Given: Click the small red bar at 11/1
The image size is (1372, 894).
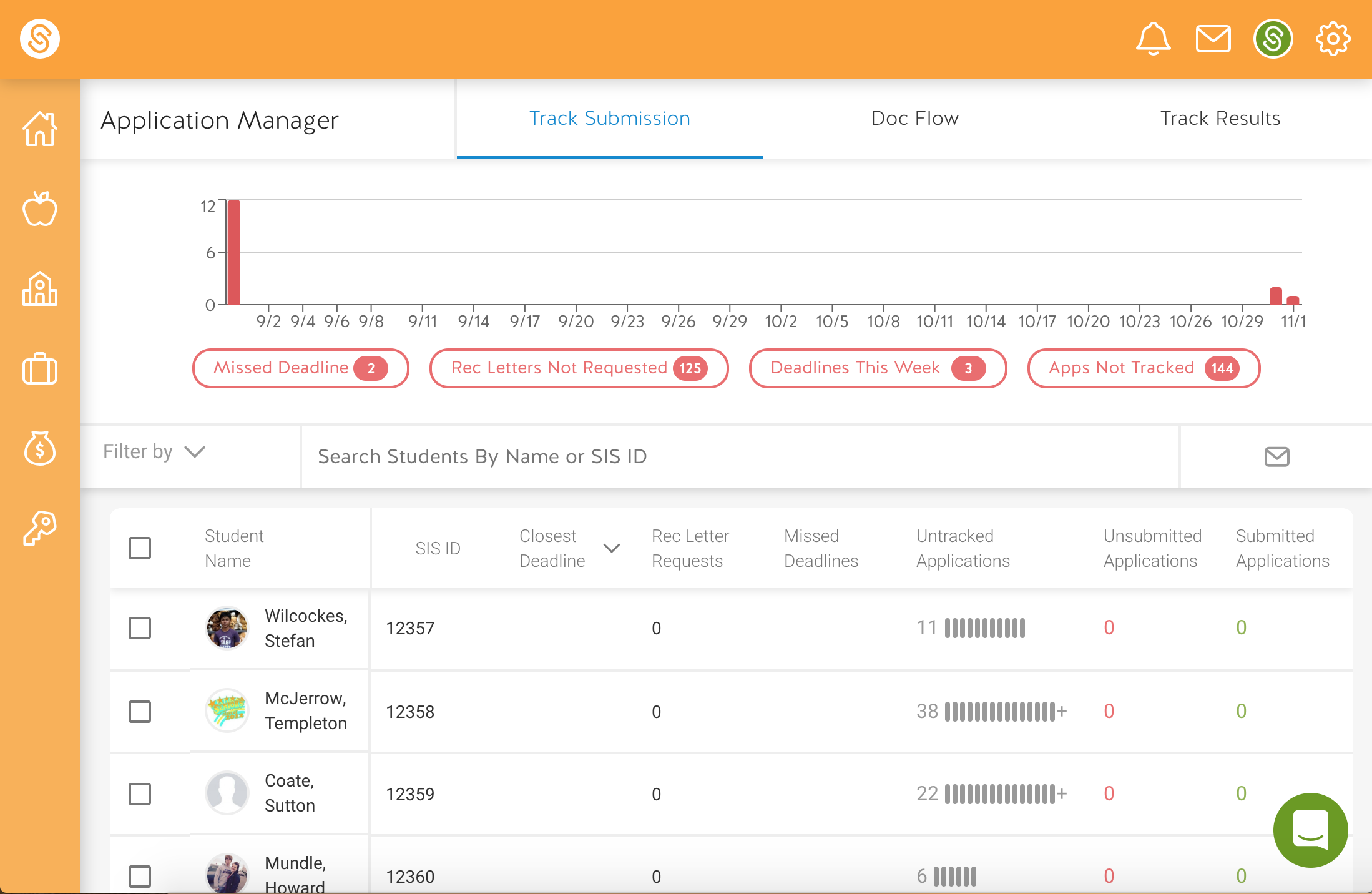Looking at the screenshot, I should (x=1293, y=300).
